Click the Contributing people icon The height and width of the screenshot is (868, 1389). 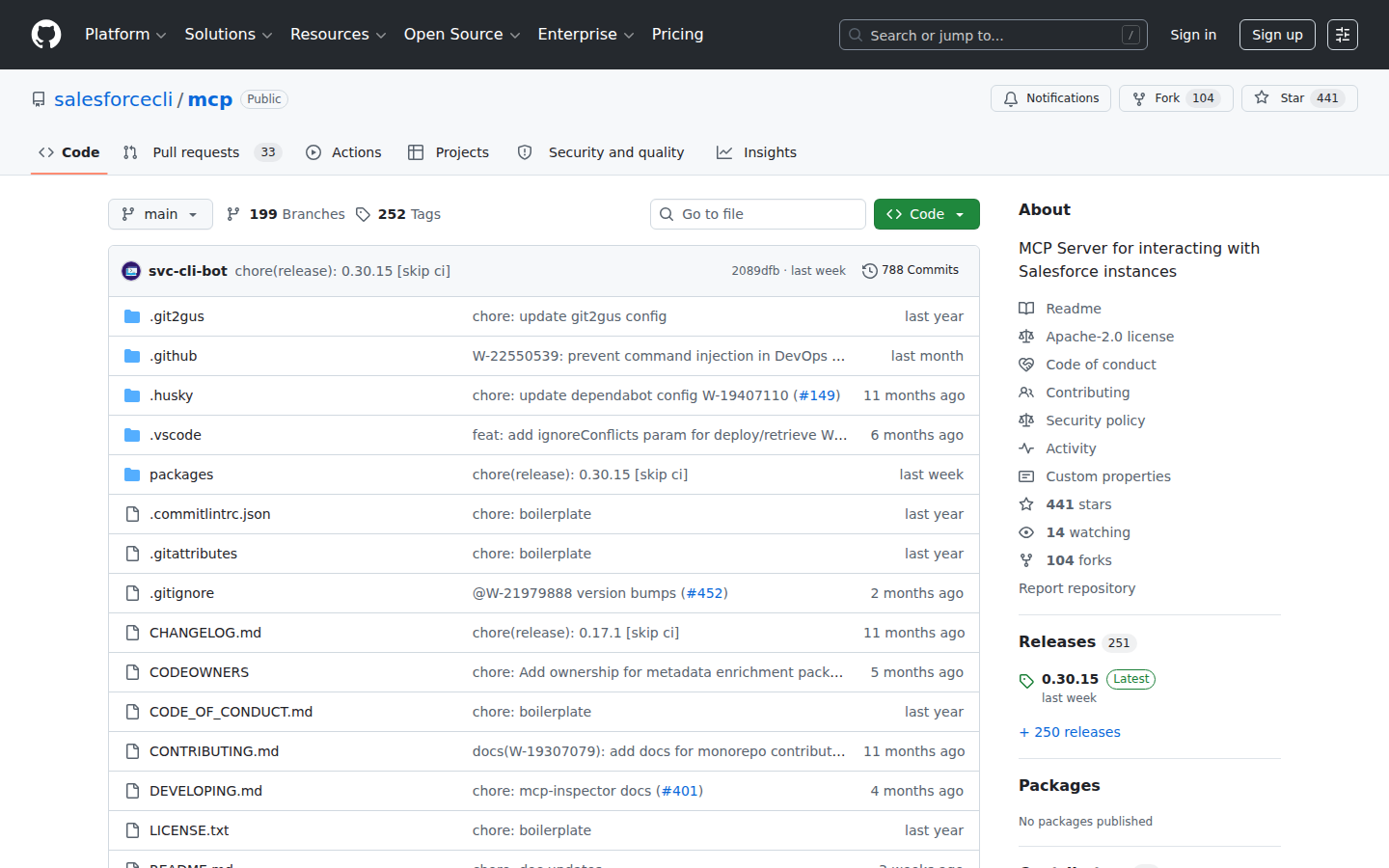coord(1026,393)
